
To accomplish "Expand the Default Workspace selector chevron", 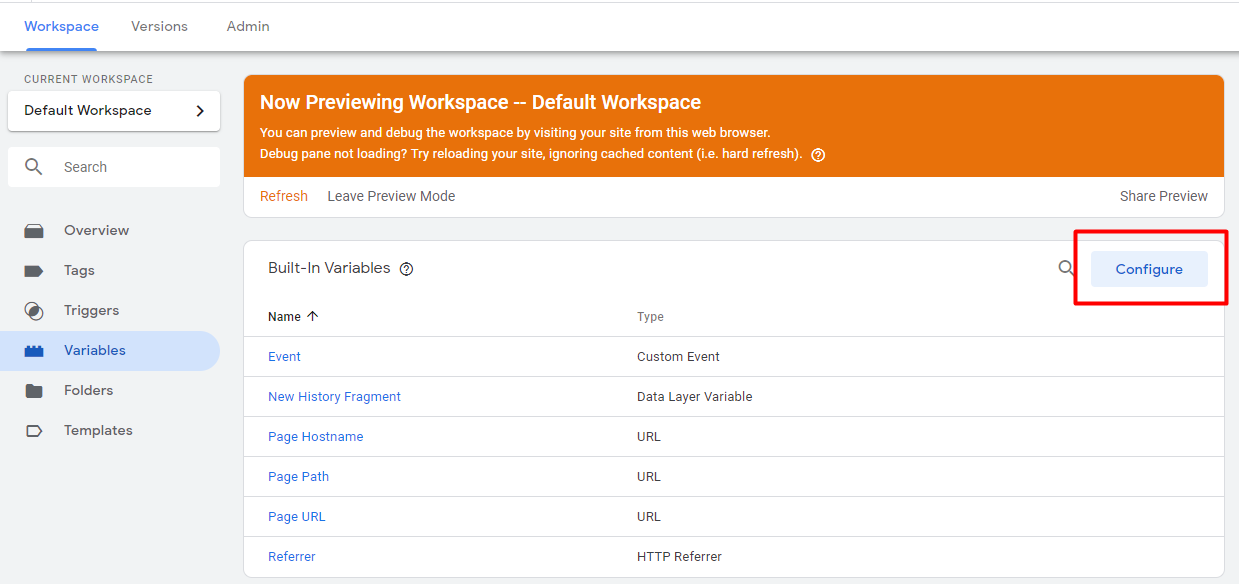I will [200, 111].
